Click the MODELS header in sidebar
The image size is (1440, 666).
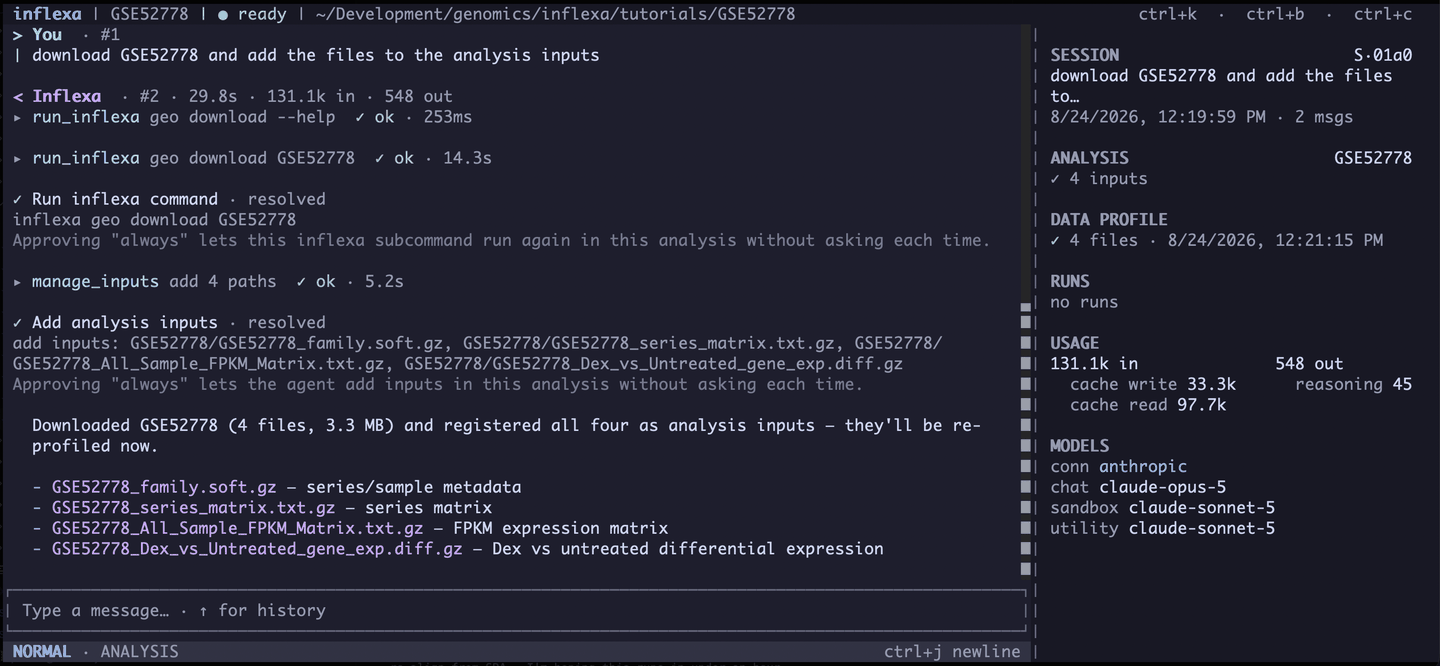(1080, 445)
